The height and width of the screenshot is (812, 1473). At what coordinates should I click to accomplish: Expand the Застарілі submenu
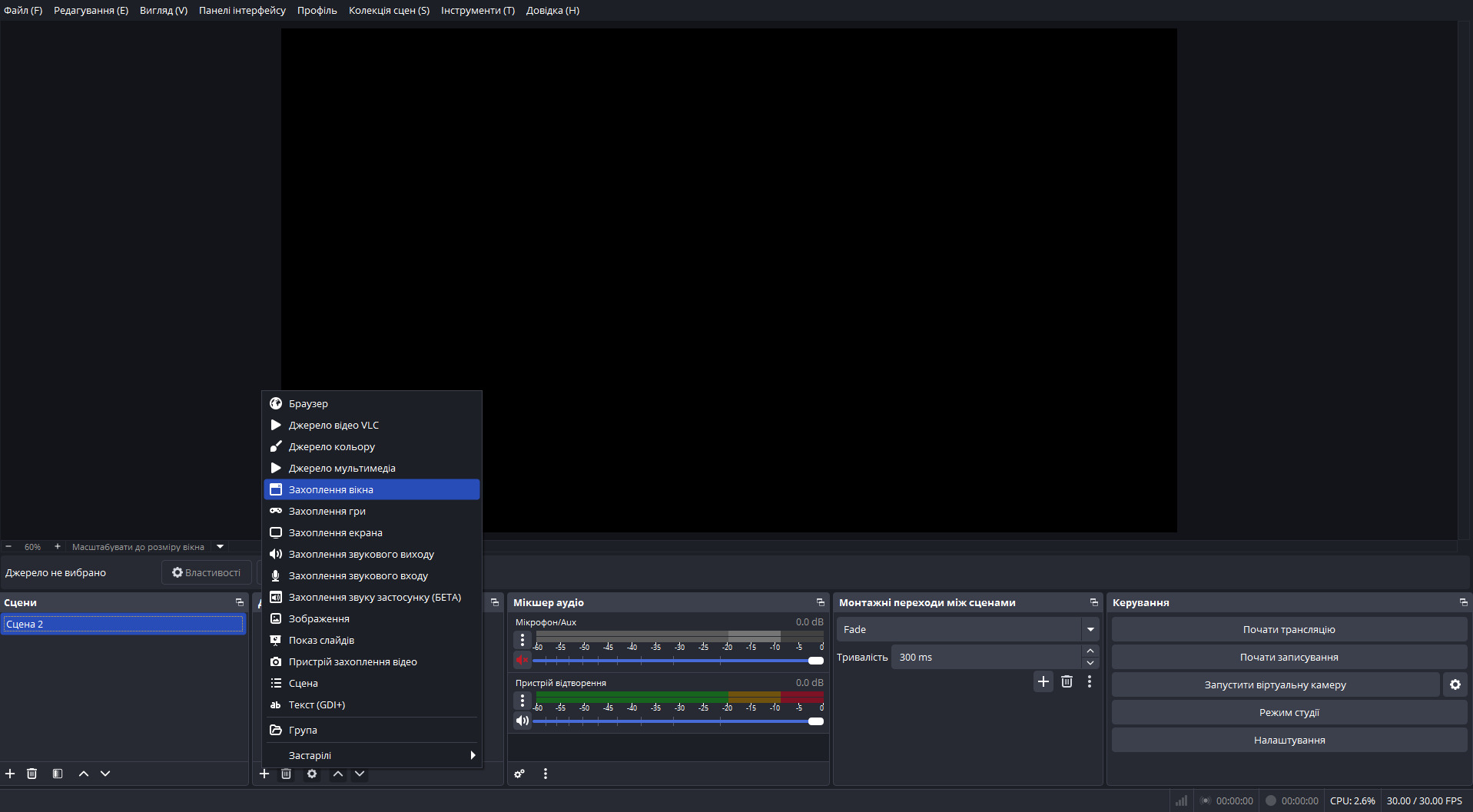click(472, 755)
